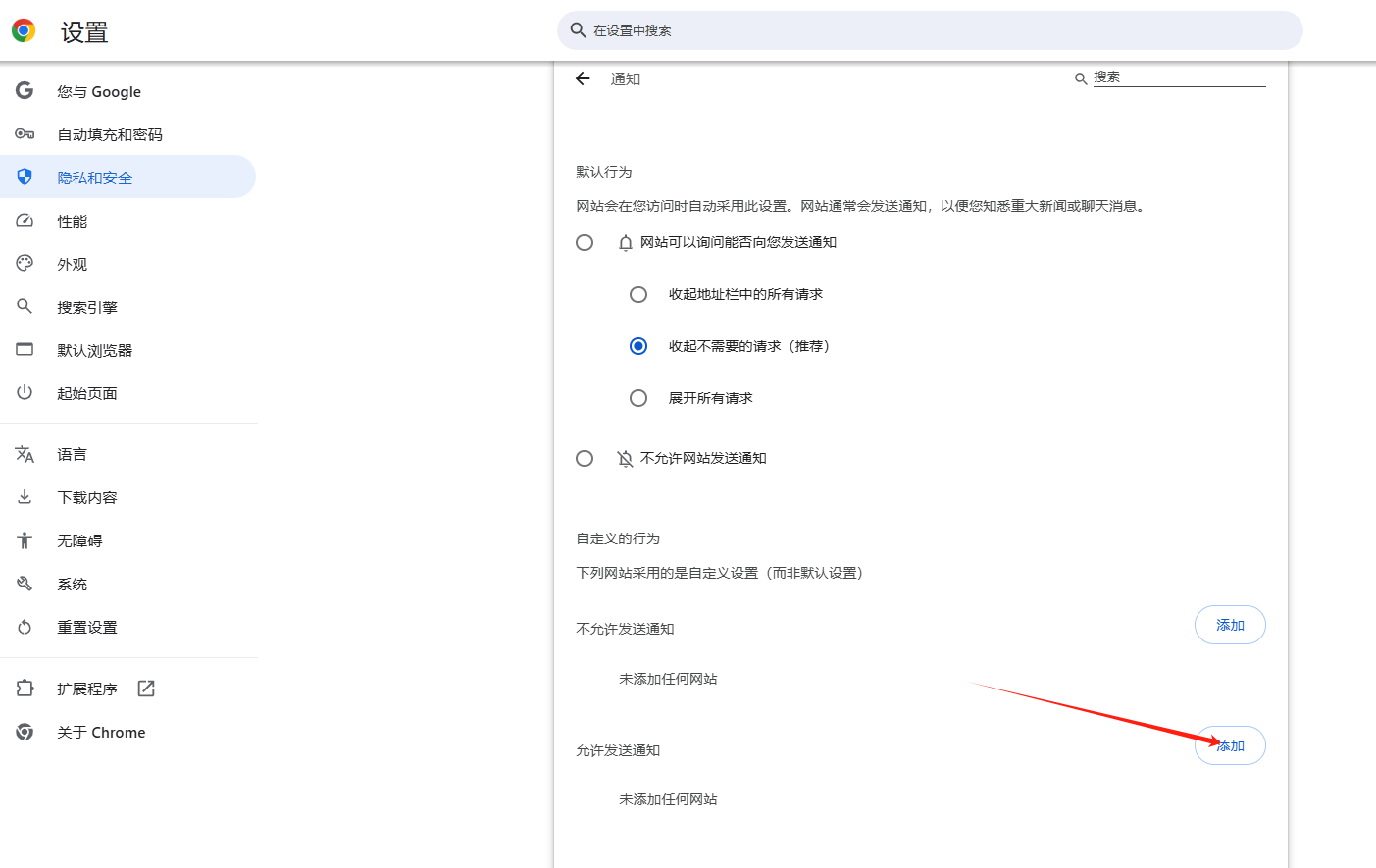The width and height of the screenshot is (1376, 868).
Task: Click the shield icon for privacy and security
Action: [x=25, y=177]
